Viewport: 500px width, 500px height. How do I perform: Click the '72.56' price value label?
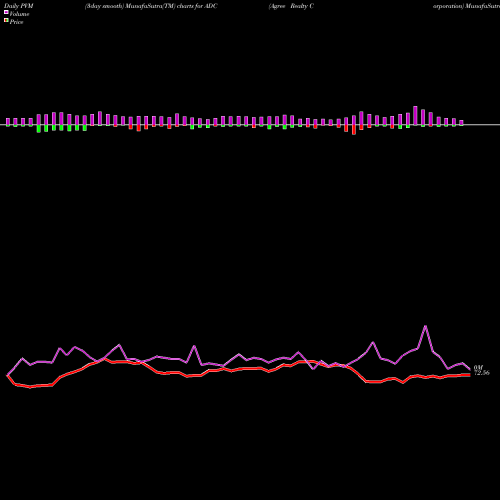coord(482,373)
